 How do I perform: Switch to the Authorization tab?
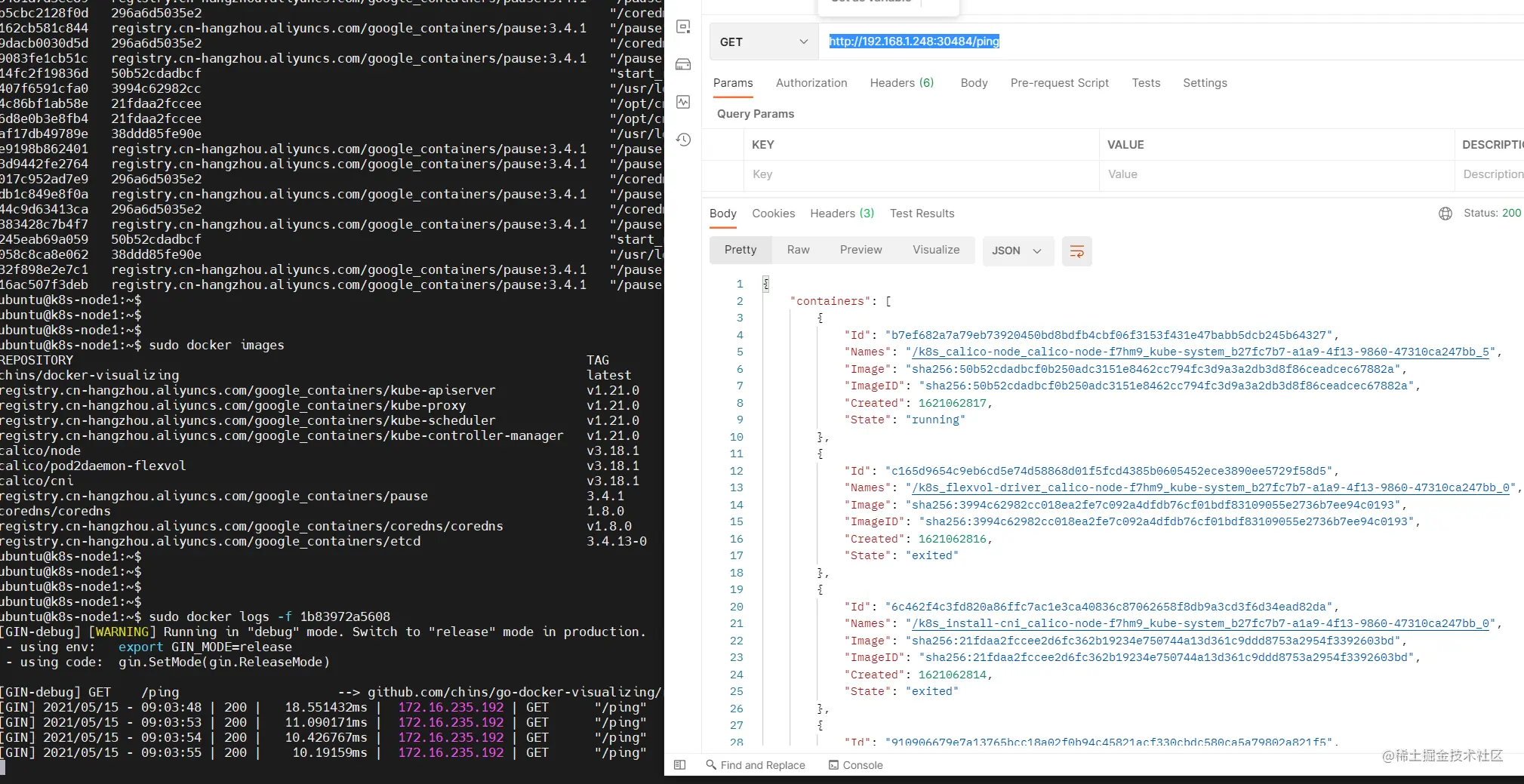pos(811,83)
